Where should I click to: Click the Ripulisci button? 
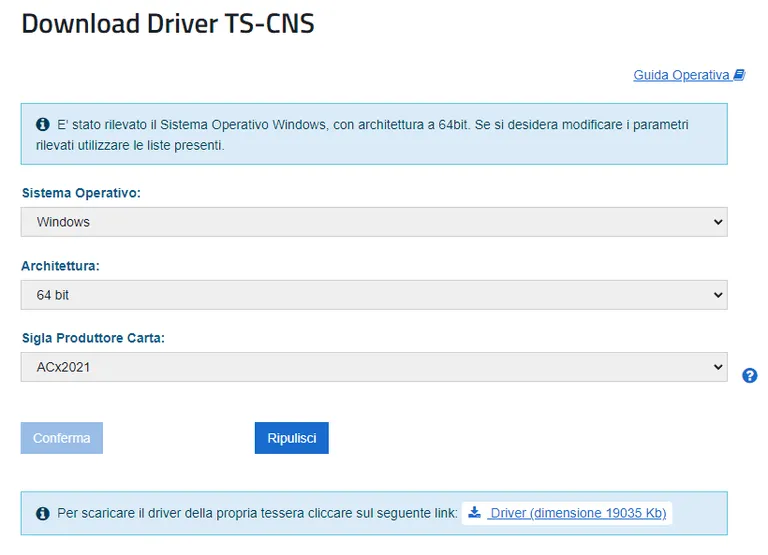(x=291, y=438)
